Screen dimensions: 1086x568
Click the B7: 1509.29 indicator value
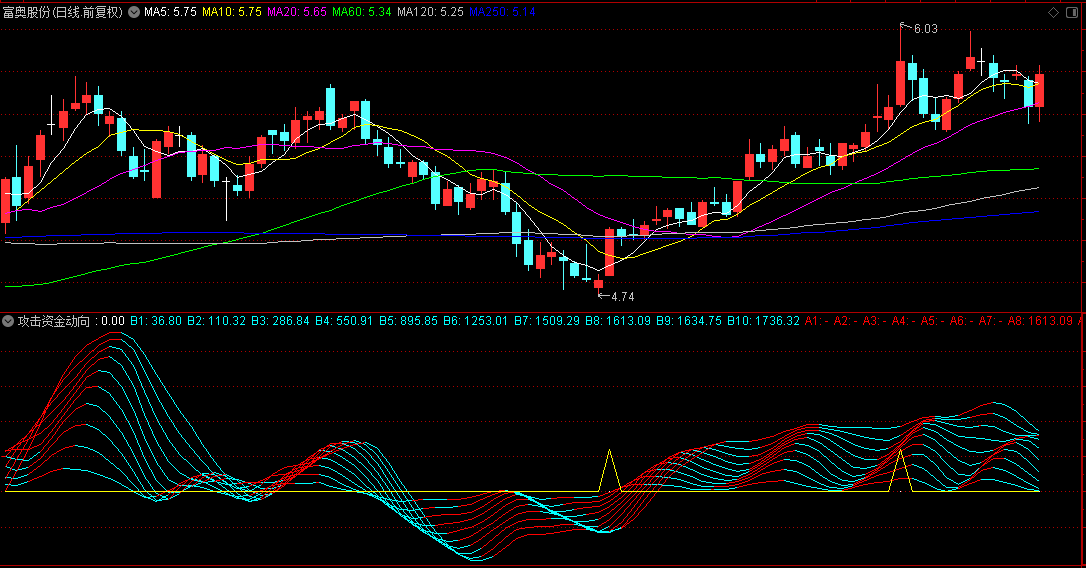(x=546, y=321)
